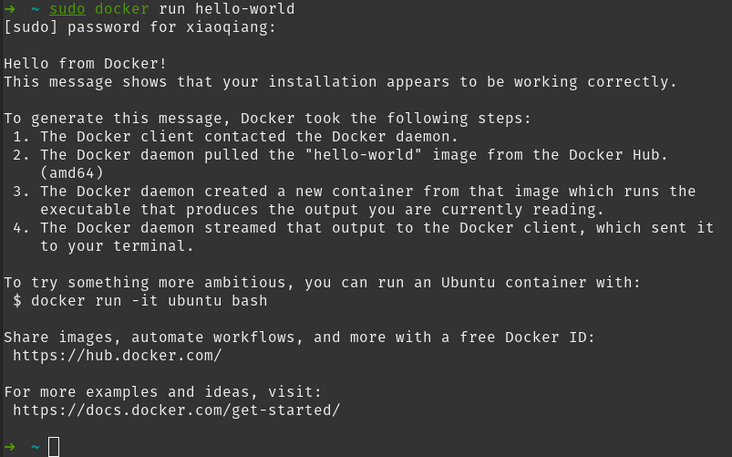The image size is (732, 457).
Task: Click the green prompt arrow on the first line
Action: [x=9, y=9]
